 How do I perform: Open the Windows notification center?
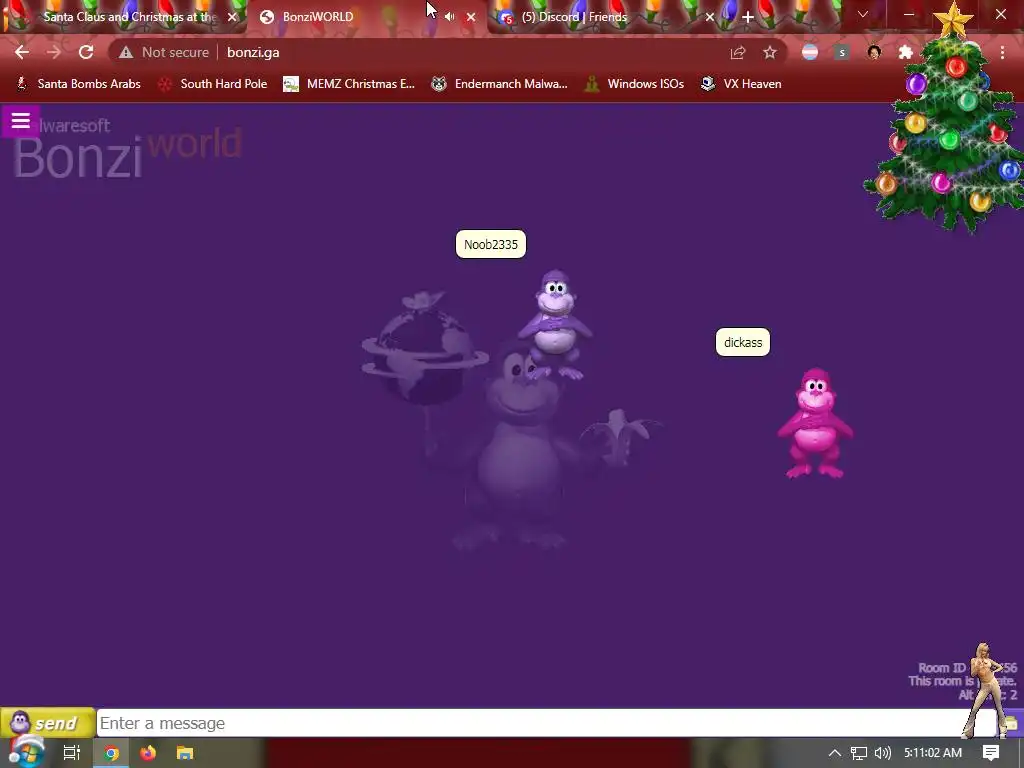coord(991,753)
